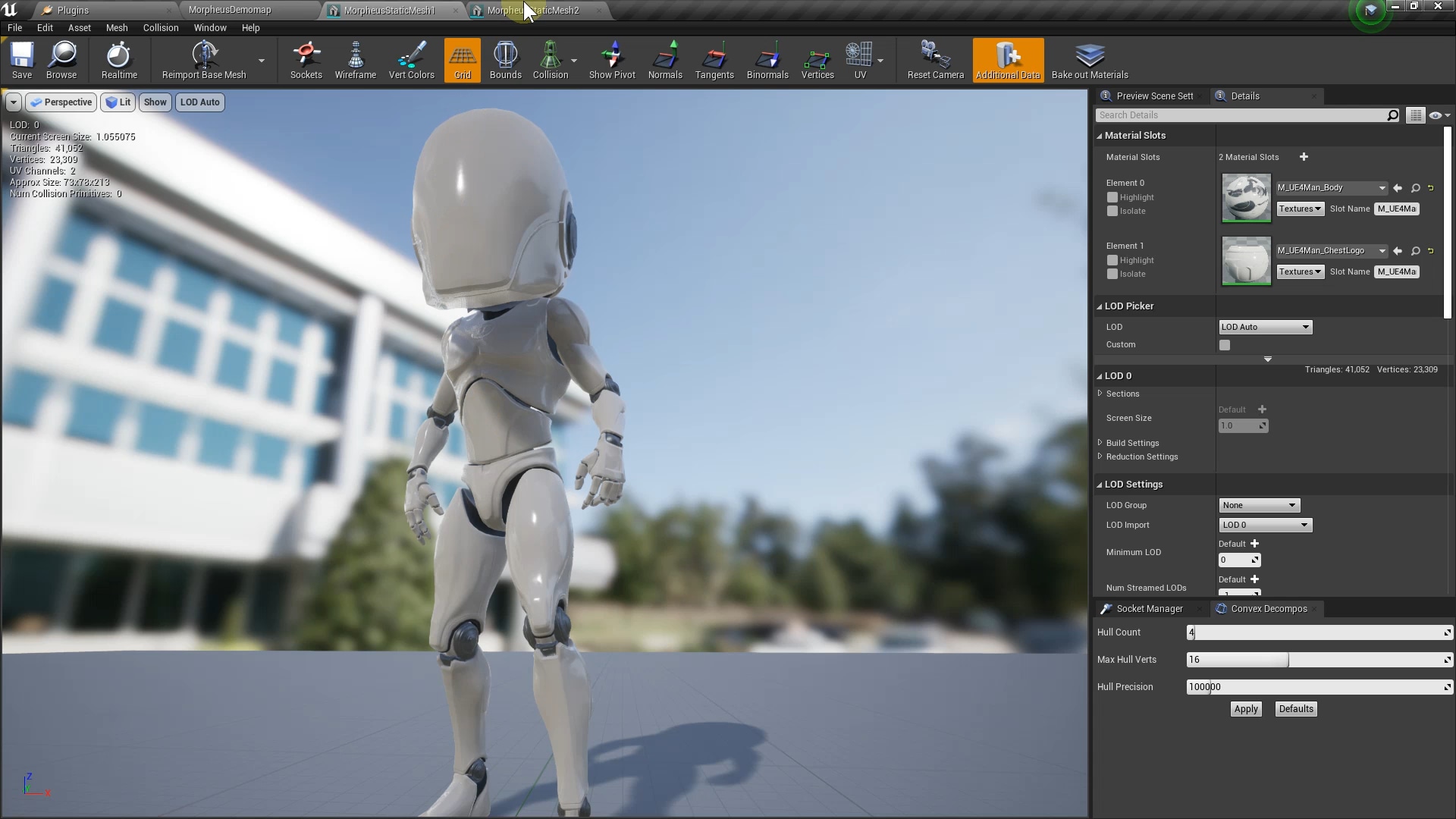Viewport: 1456px width, 819px height.
Task: Select the Wireframe view mode icon
Action: pos(355,61)
